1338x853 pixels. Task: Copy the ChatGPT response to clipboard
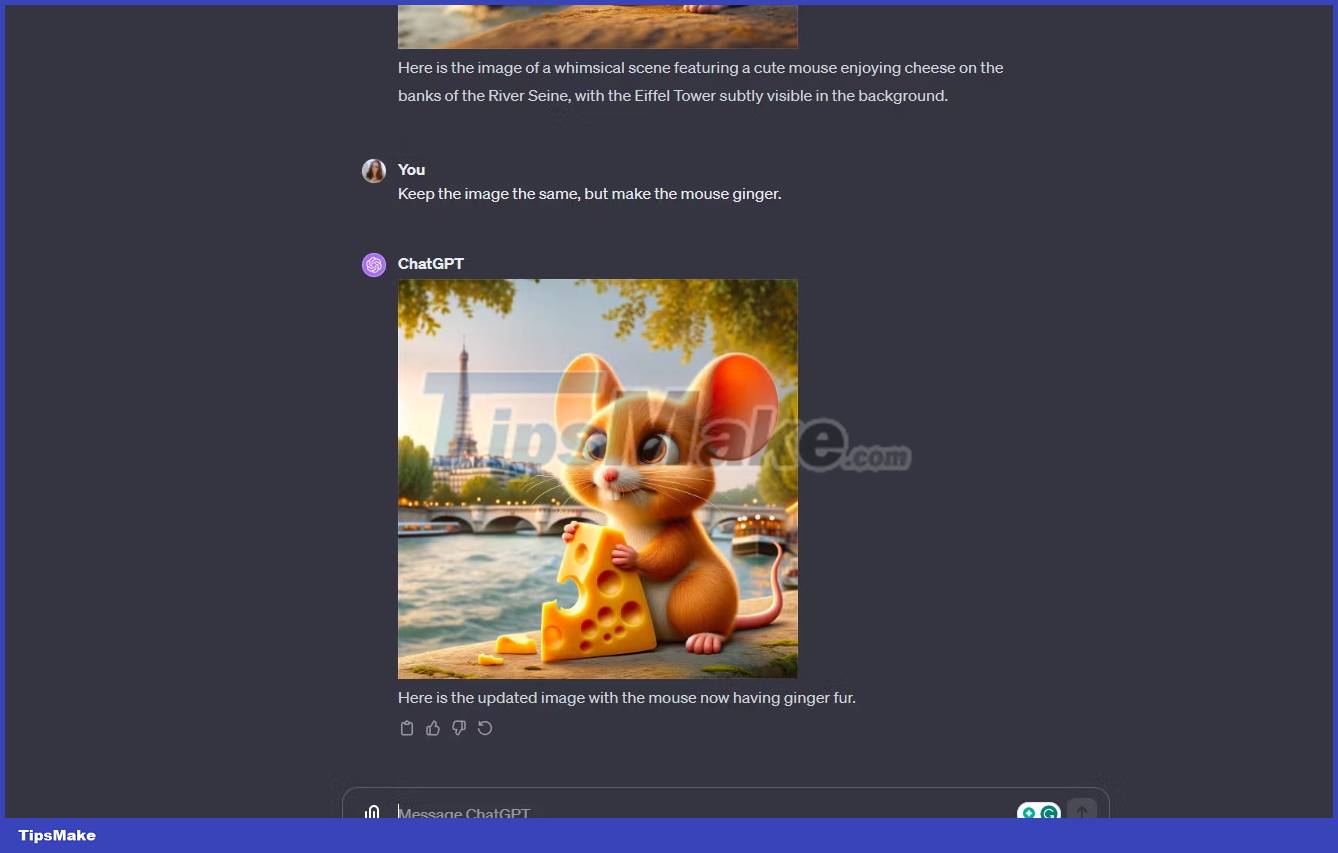(x=407, y=727)
